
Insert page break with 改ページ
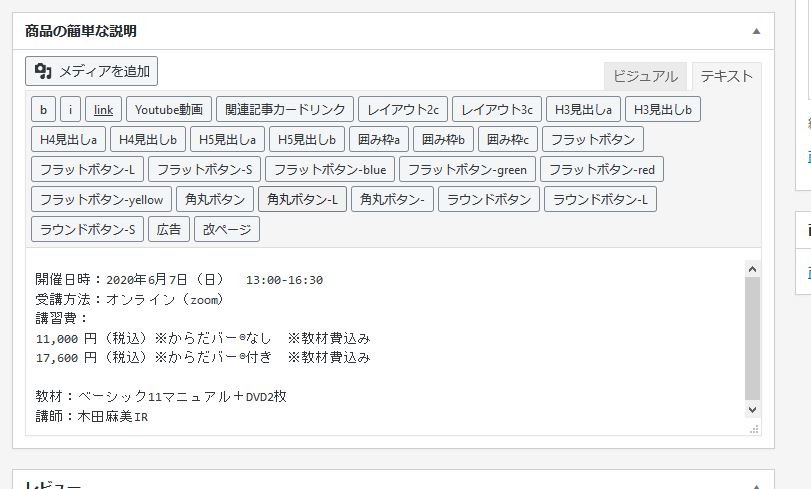click(227, 230)
